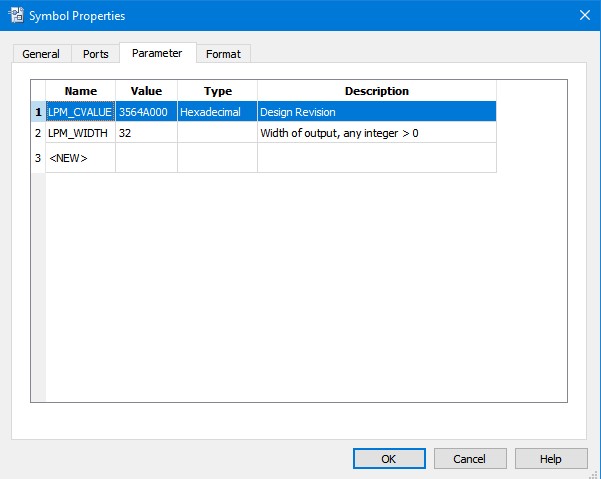The height and width of the screenshot is (479, 601).
Task: Select row header number 2
Action: pos(38,132)
